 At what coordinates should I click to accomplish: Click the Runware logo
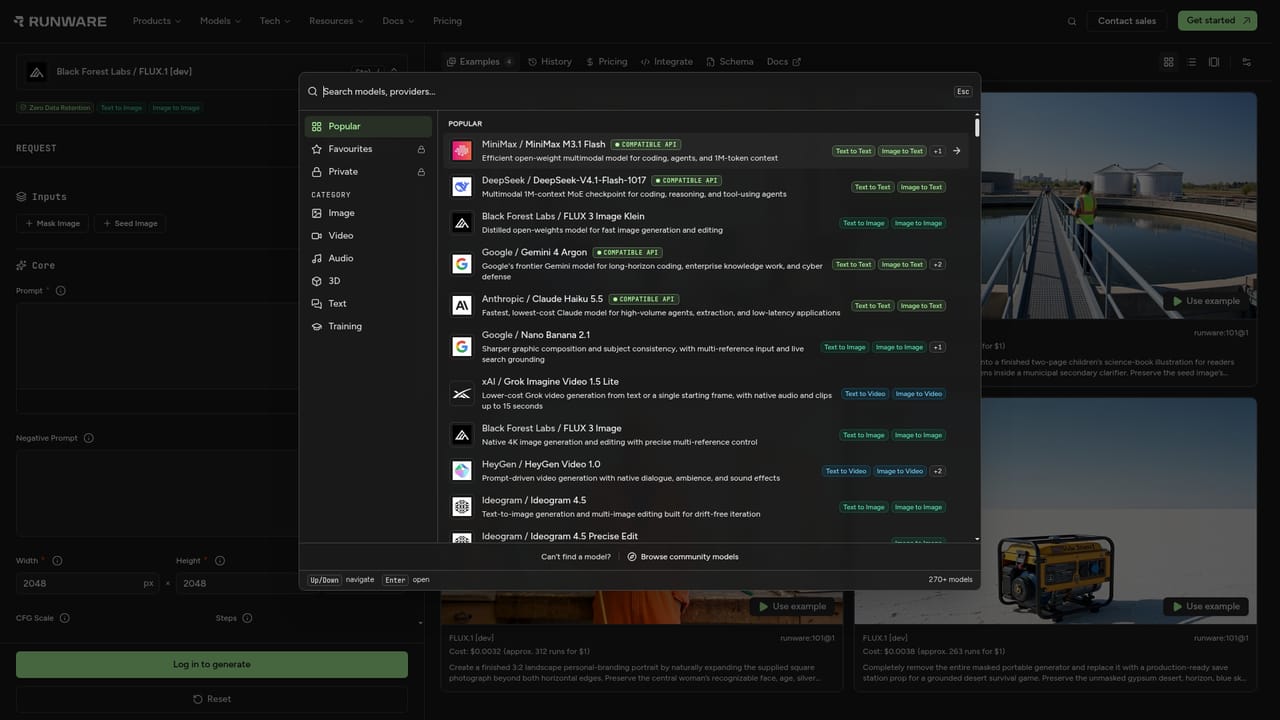pos(62,21)
